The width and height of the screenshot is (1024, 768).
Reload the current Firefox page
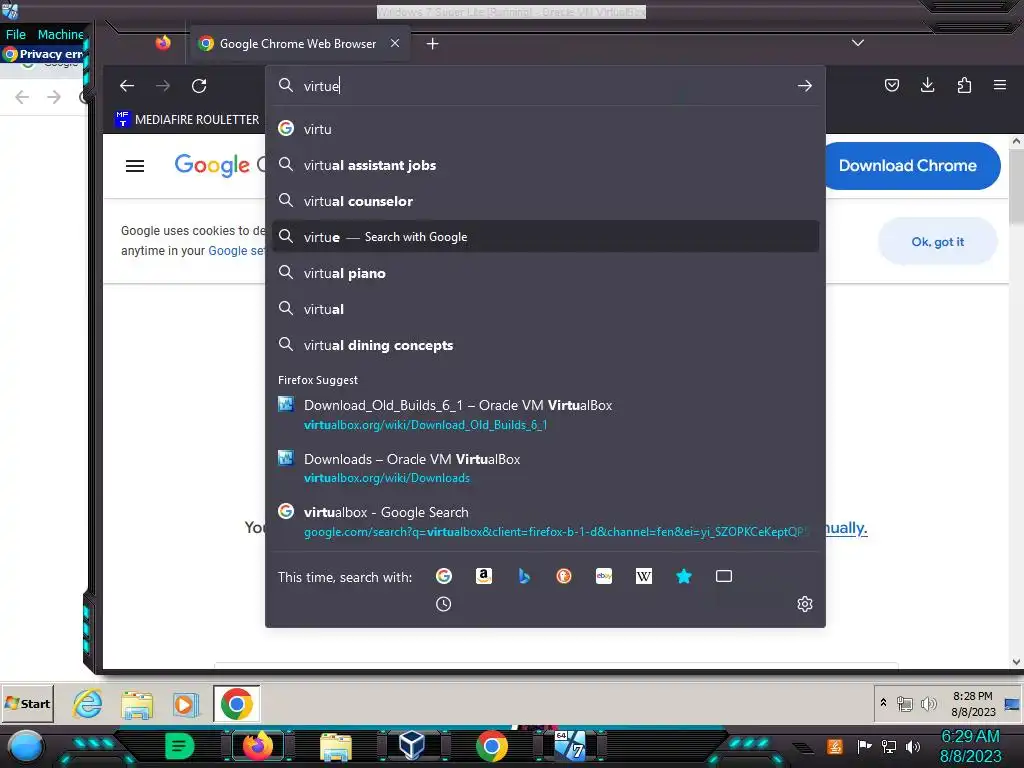click(199, 86)
